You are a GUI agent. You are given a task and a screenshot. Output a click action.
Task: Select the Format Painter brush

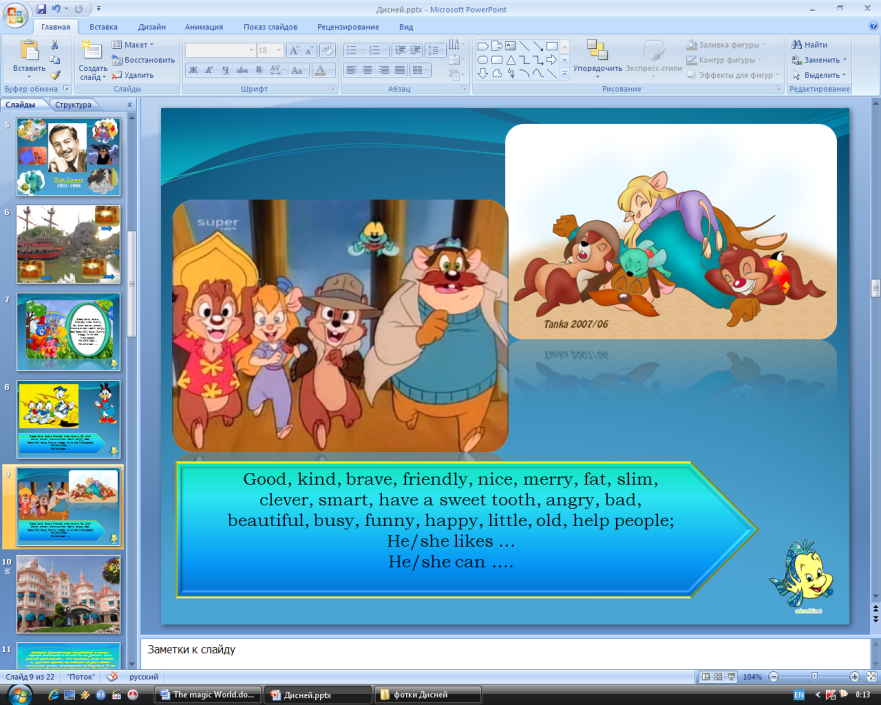pos(55,75)
